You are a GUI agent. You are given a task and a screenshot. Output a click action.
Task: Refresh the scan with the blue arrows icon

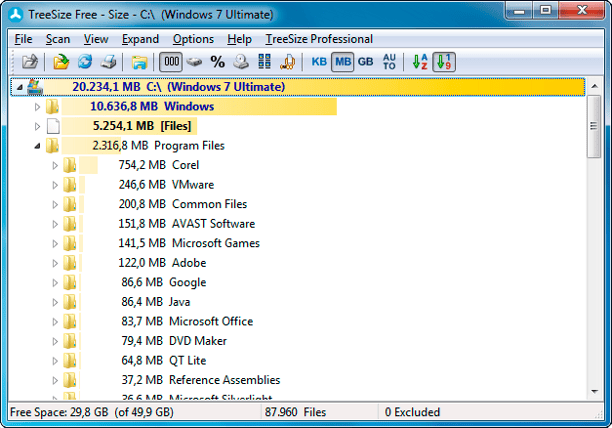[85, 62]
